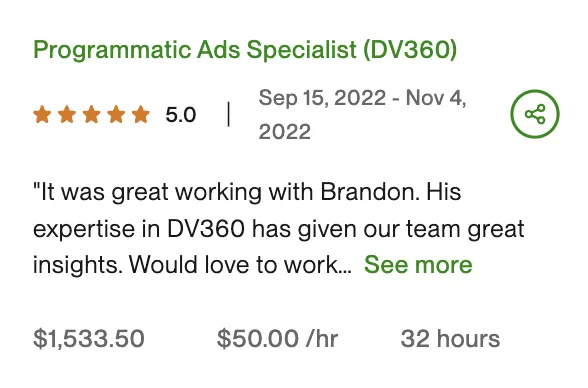Click the 5.0 rating score
This screenshot has width=588, height=388.
(181, 115)
